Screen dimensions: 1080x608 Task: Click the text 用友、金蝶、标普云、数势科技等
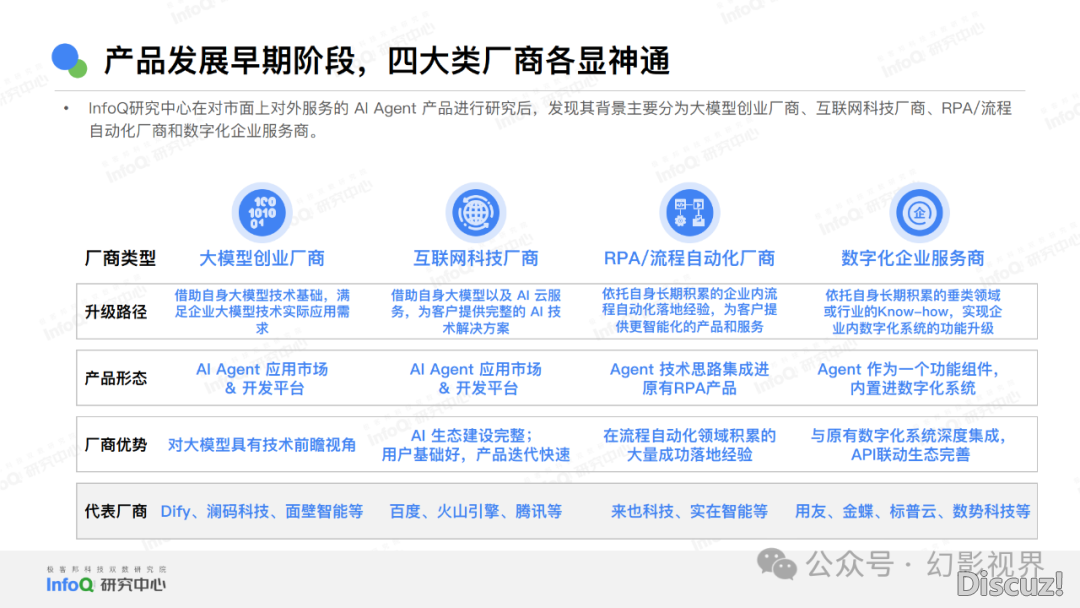913,512
